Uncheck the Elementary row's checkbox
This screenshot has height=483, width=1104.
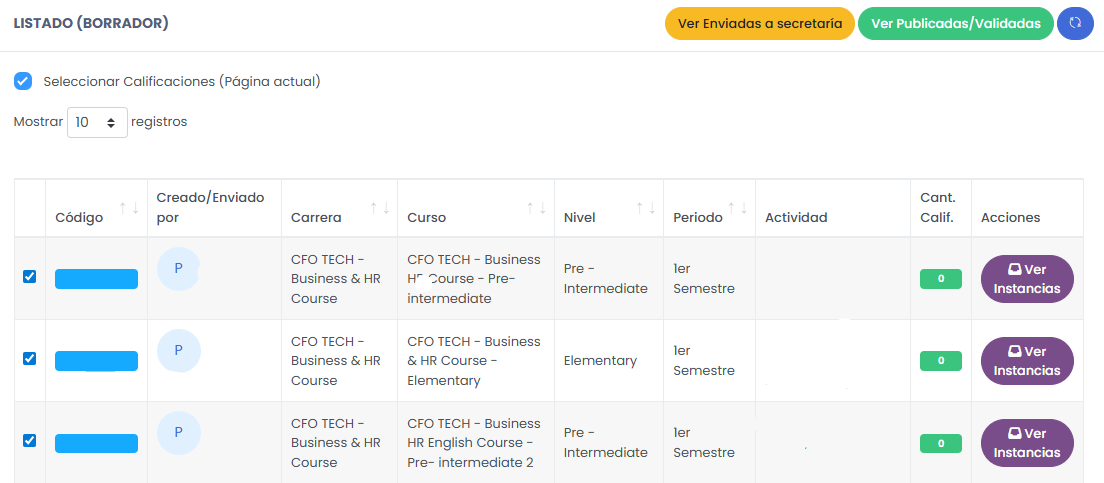coord(29,358)
